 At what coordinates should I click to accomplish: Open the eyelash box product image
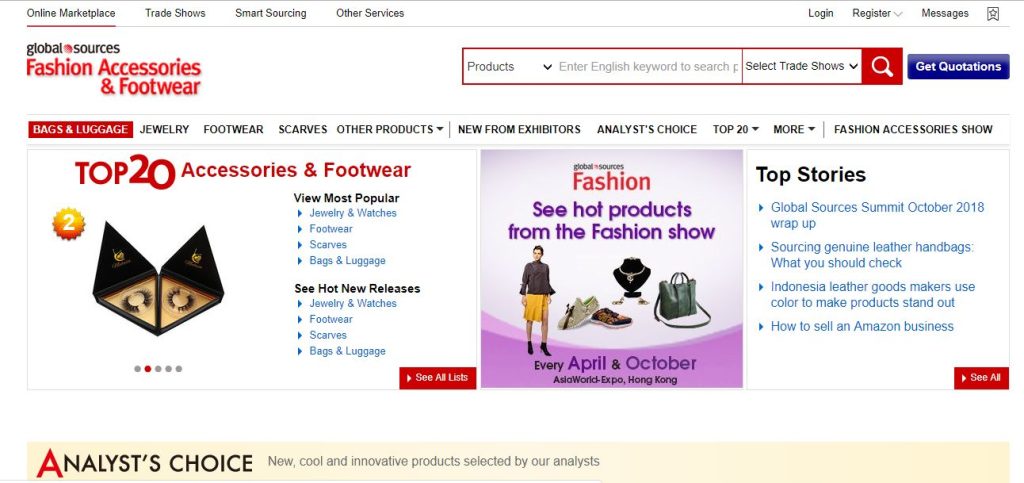point(158,281)
